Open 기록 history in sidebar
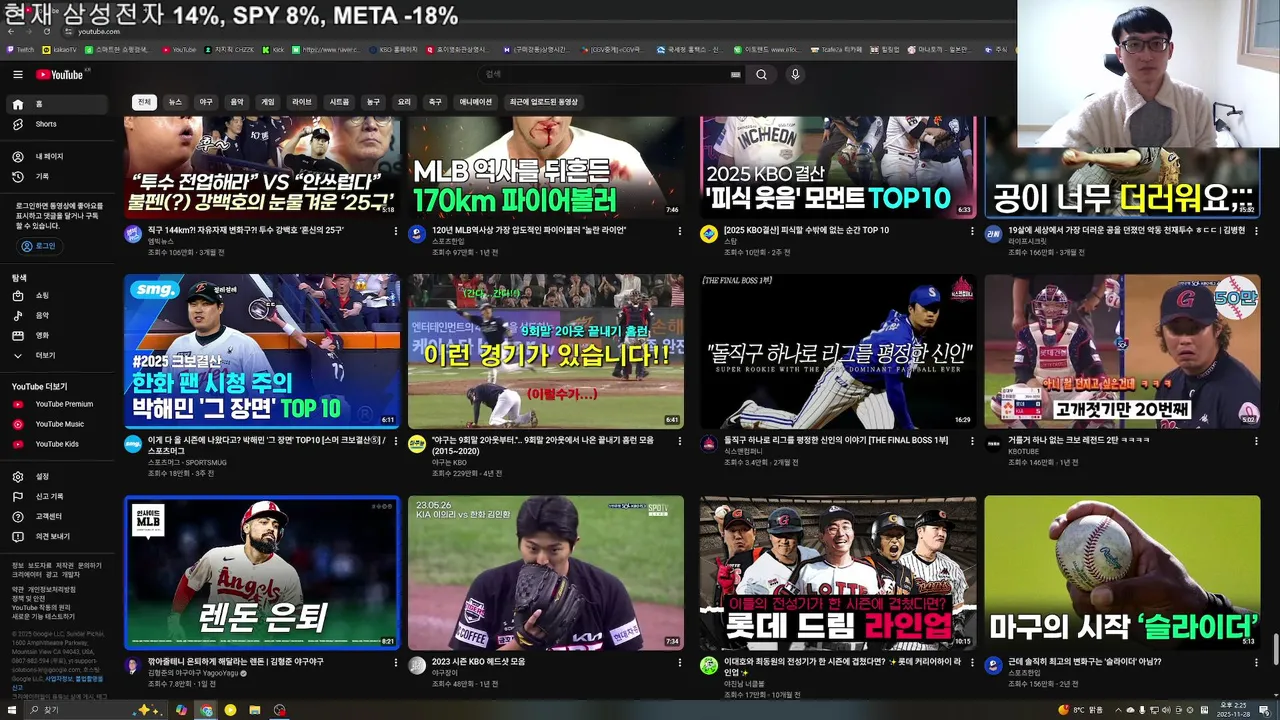This screenshot has height=720, width=1280. (55, 177)
